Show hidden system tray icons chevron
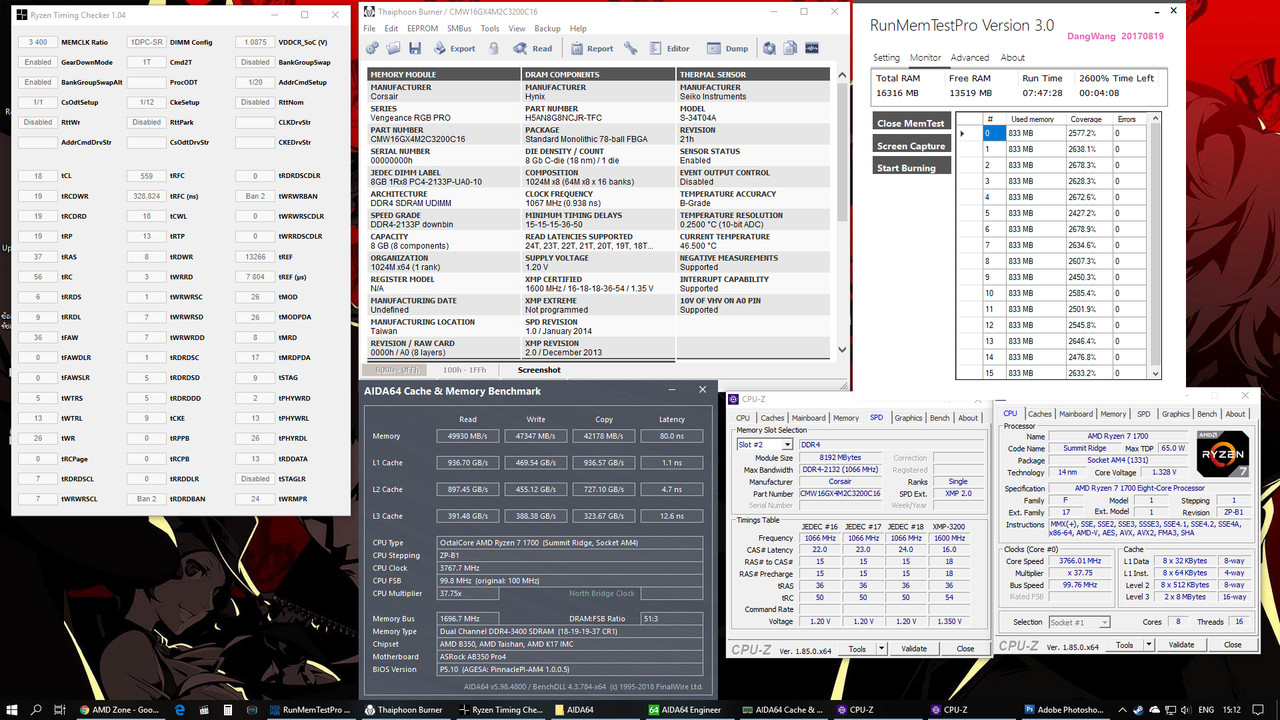1280x720 pixels. click(x=1122, y=709)
